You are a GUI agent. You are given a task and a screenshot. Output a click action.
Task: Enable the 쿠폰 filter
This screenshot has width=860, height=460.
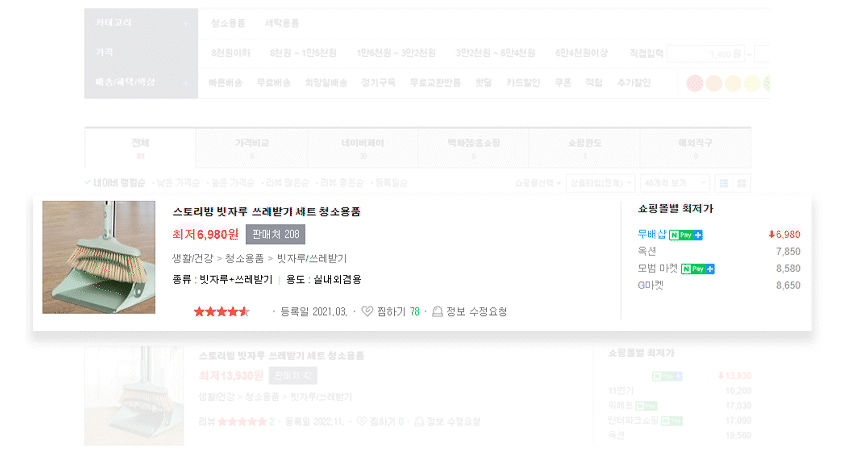click(x=563, y=82)
